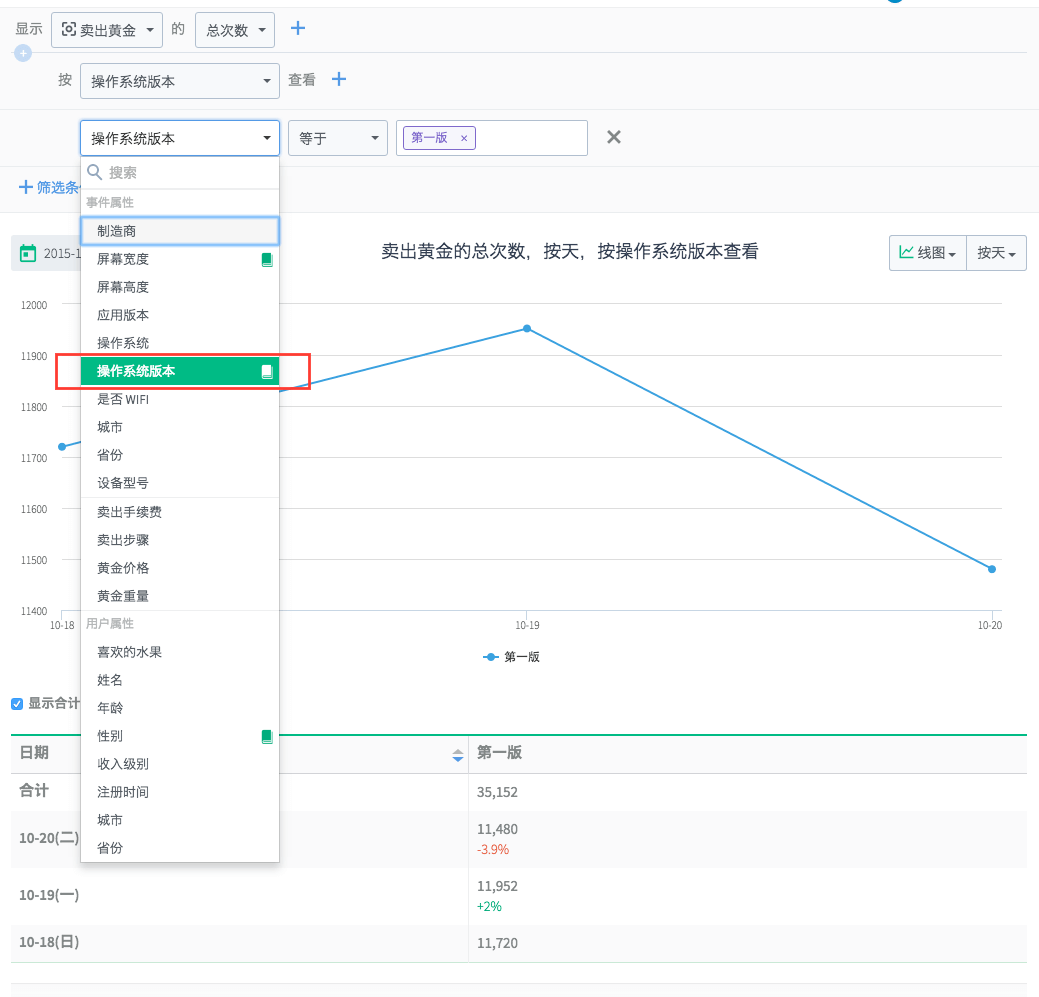
Task: Open the 线图 chart type dropdown
Action: pos(927,253)
